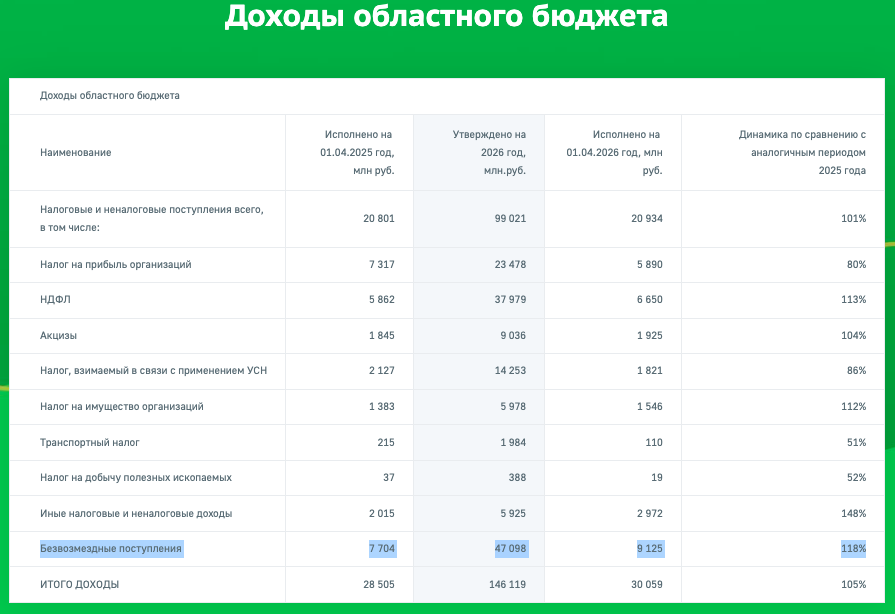Click the "Акцизы" row label

pos(58,336)
